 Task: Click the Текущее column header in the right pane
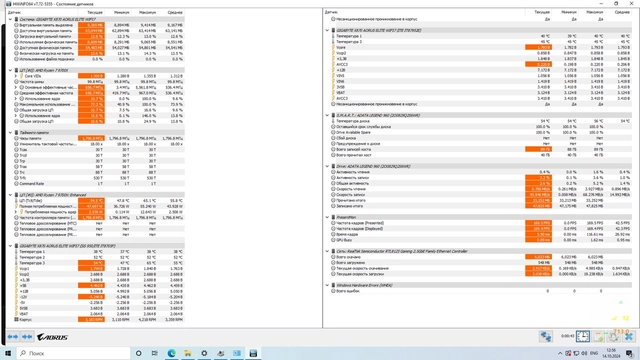(x=542, y=12)
